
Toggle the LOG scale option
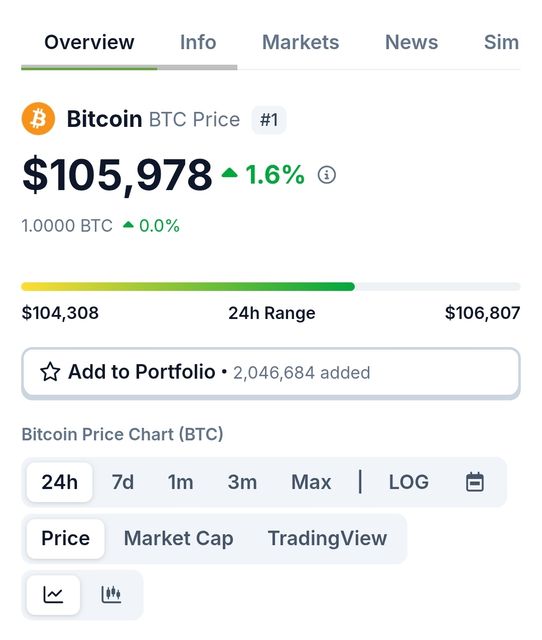tap(409, 482)
